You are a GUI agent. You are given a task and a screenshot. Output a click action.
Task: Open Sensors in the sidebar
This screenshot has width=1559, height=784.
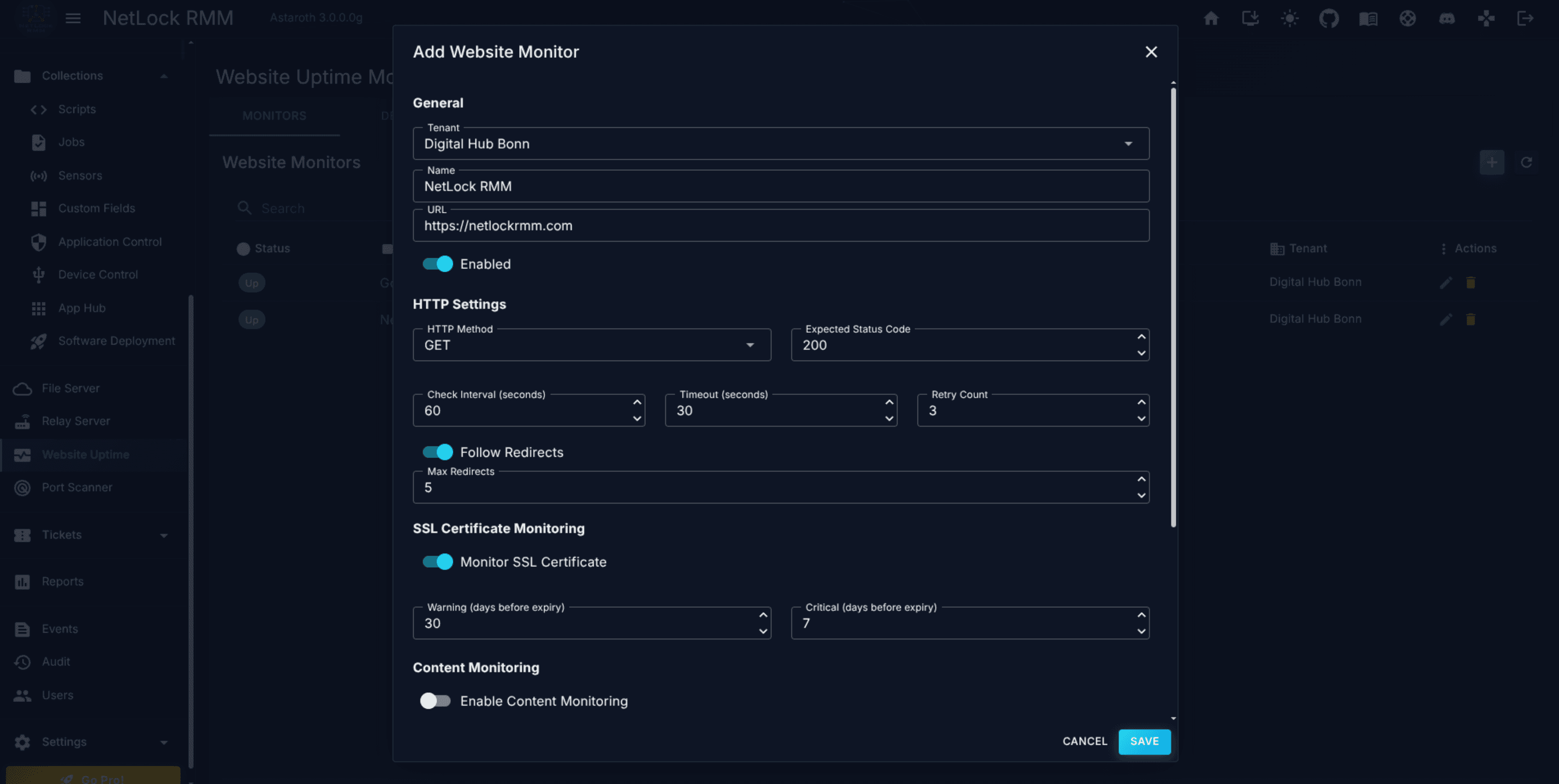80,176
